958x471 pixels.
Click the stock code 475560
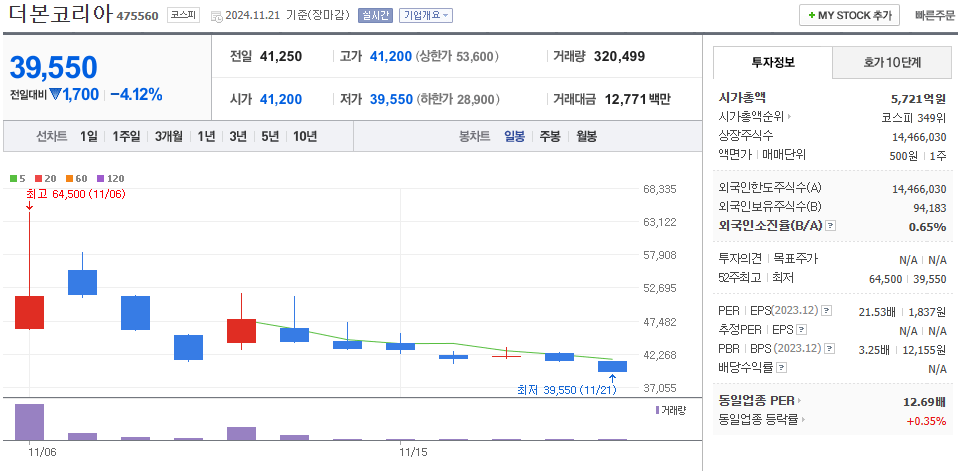coord(138,16)
